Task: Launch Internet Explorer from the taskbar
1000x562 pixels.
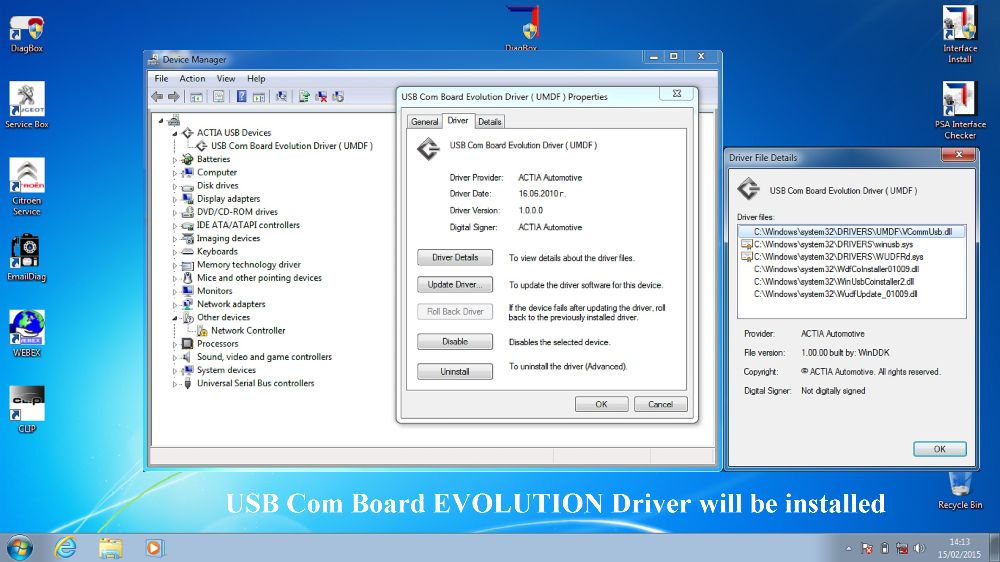Action: (x=65, y=548)
